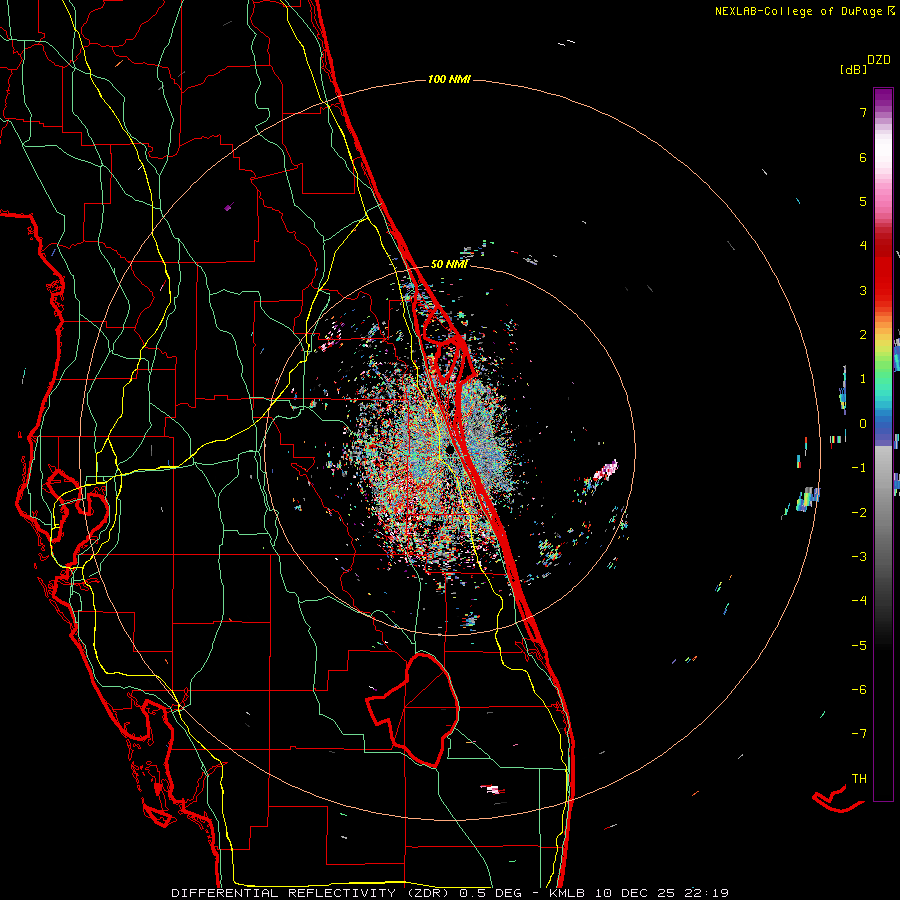Click the pink-white echo streak east of radar
Screen dimensions: 900x900
[x=605, y=471]
